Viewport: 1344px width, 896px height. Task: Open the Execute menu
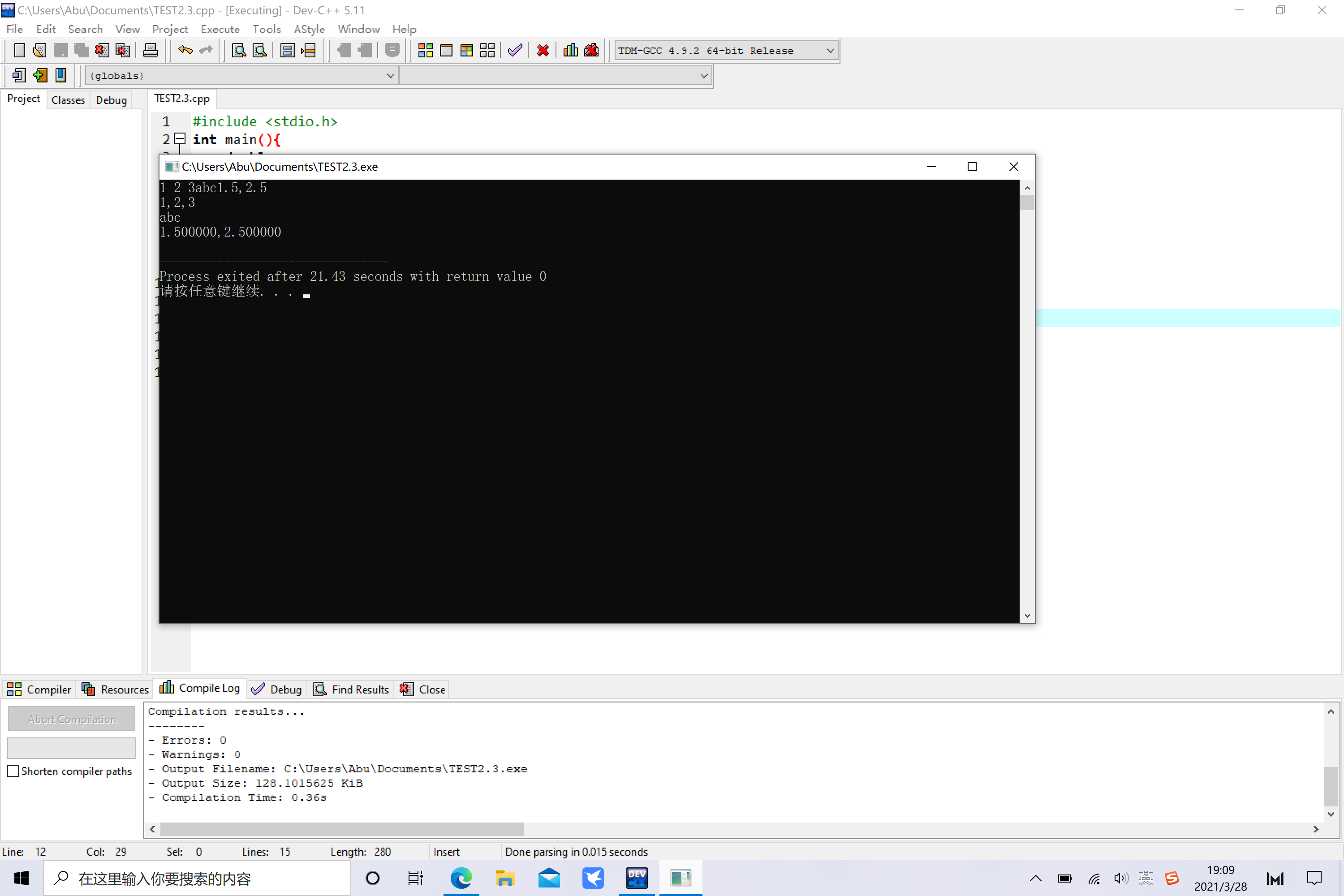click(220, 29)
